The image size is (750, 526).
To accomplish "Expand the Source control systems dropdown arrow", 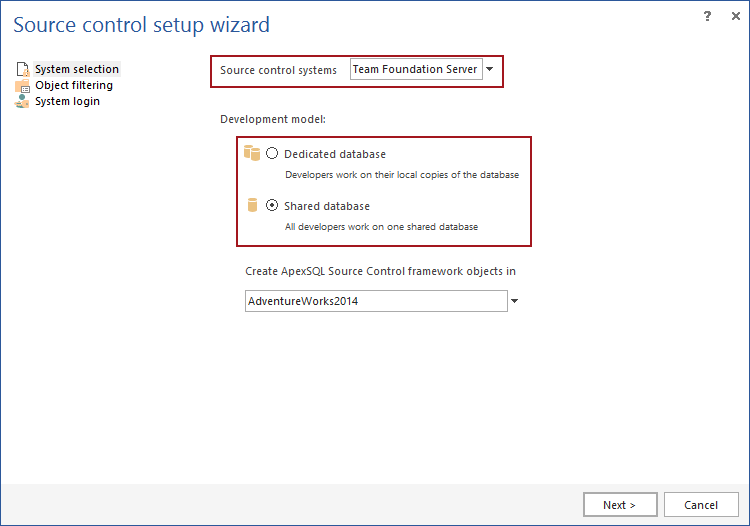I will [489, 69].
